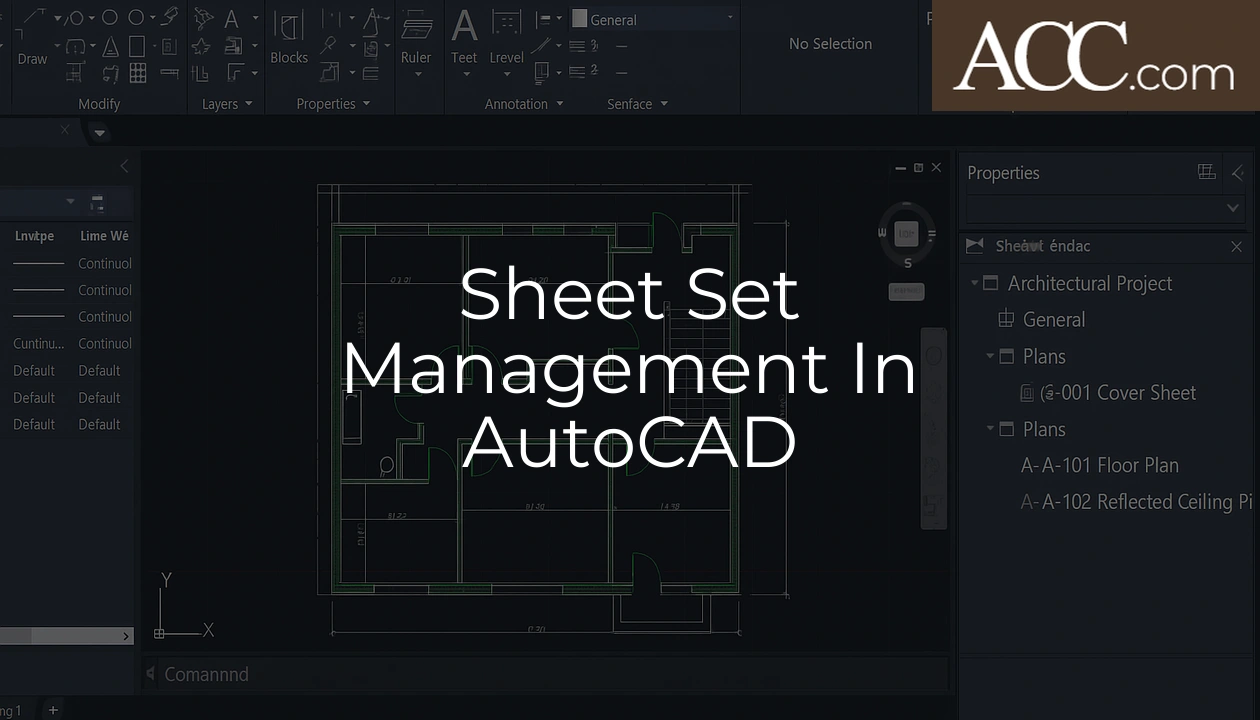This screenshot has width=1260, height=720.
Task: Close the file tab with X
Action: pos(65,130)
